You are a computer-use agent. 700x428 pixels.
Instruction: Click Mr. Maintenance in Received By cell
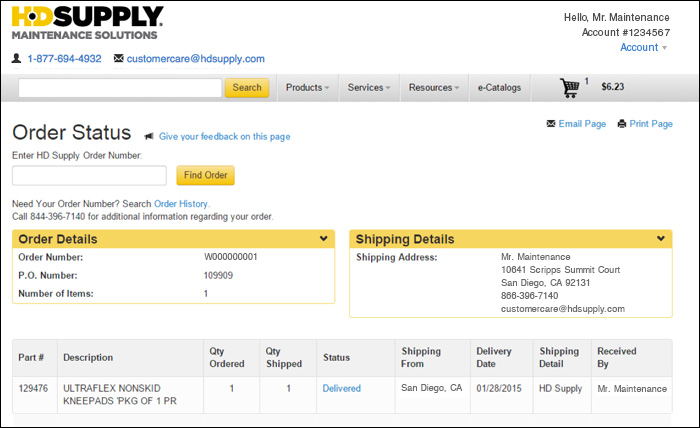coord(632,389)
